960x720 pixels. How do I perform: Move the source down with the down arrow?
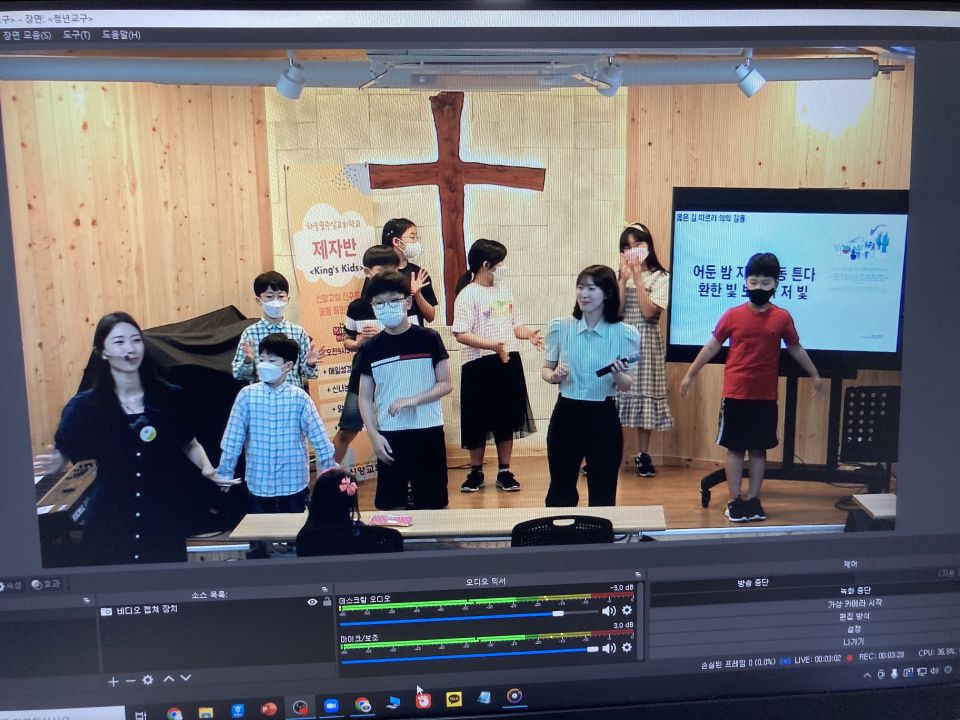(x=185, y=678)
